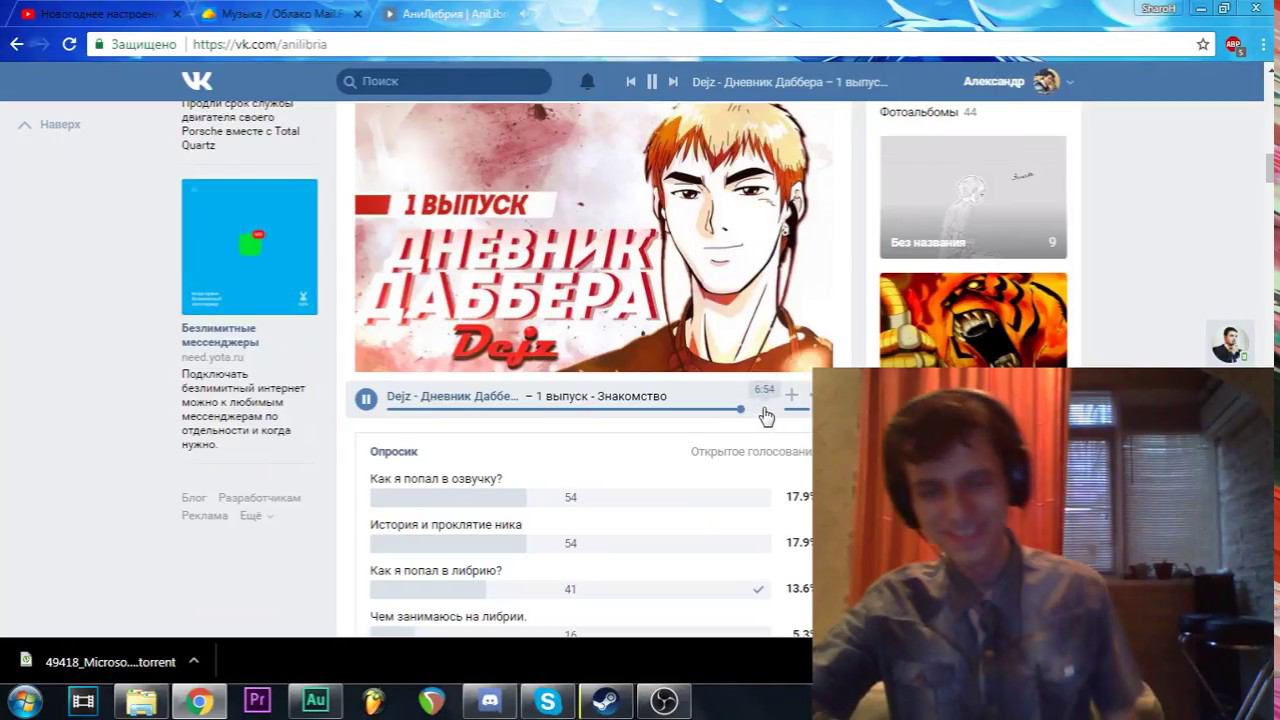The height and width of the screenshot is (720, 1280).
Task: Bookmark this page with the star
Action: [1203, 44]
